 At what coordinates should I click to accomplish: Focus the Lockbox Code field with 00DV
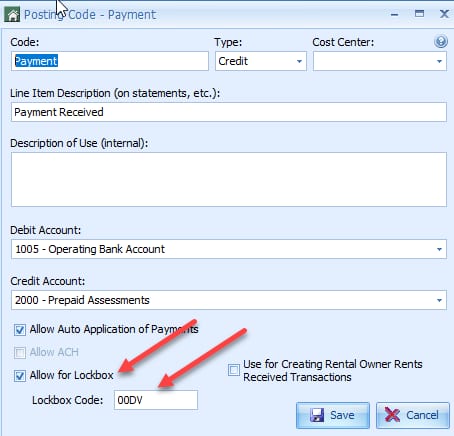tap(156, 400)
